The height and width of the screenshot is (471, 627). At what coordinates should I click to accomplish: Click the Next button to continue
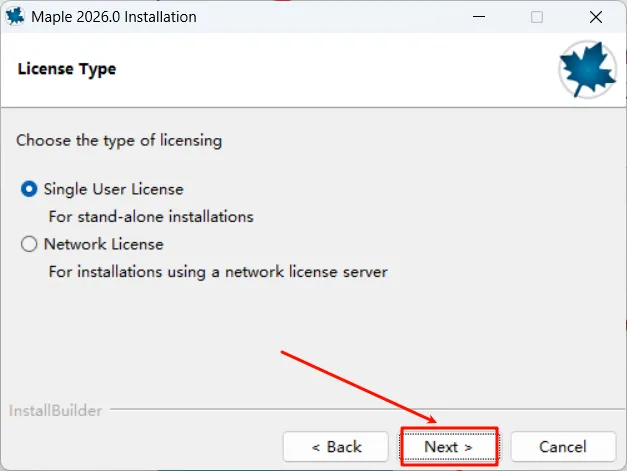pyautogui.click(x=449, y=447)
